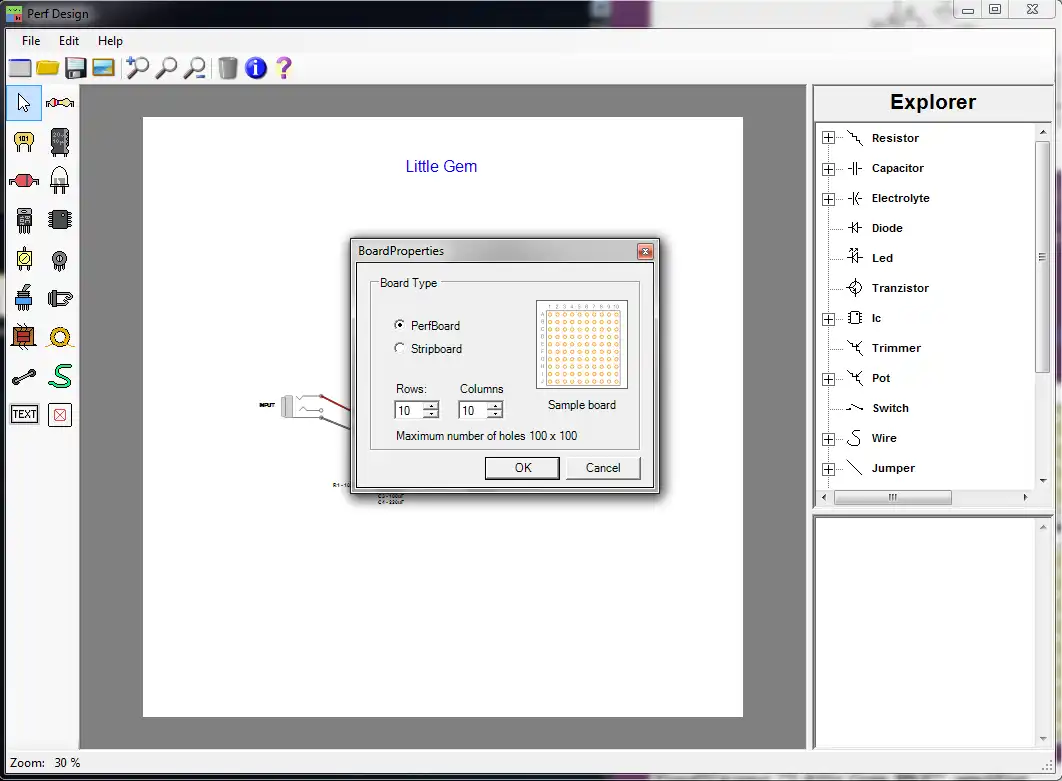Decrease Columns with the down spinner arrow

[495, 415]
